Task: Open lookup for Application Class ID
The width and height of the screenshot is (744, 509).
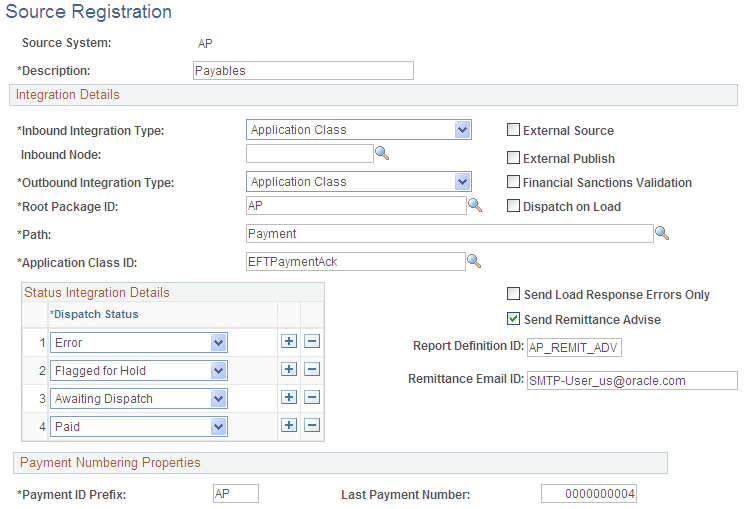Action: click(x=474, y=261)
